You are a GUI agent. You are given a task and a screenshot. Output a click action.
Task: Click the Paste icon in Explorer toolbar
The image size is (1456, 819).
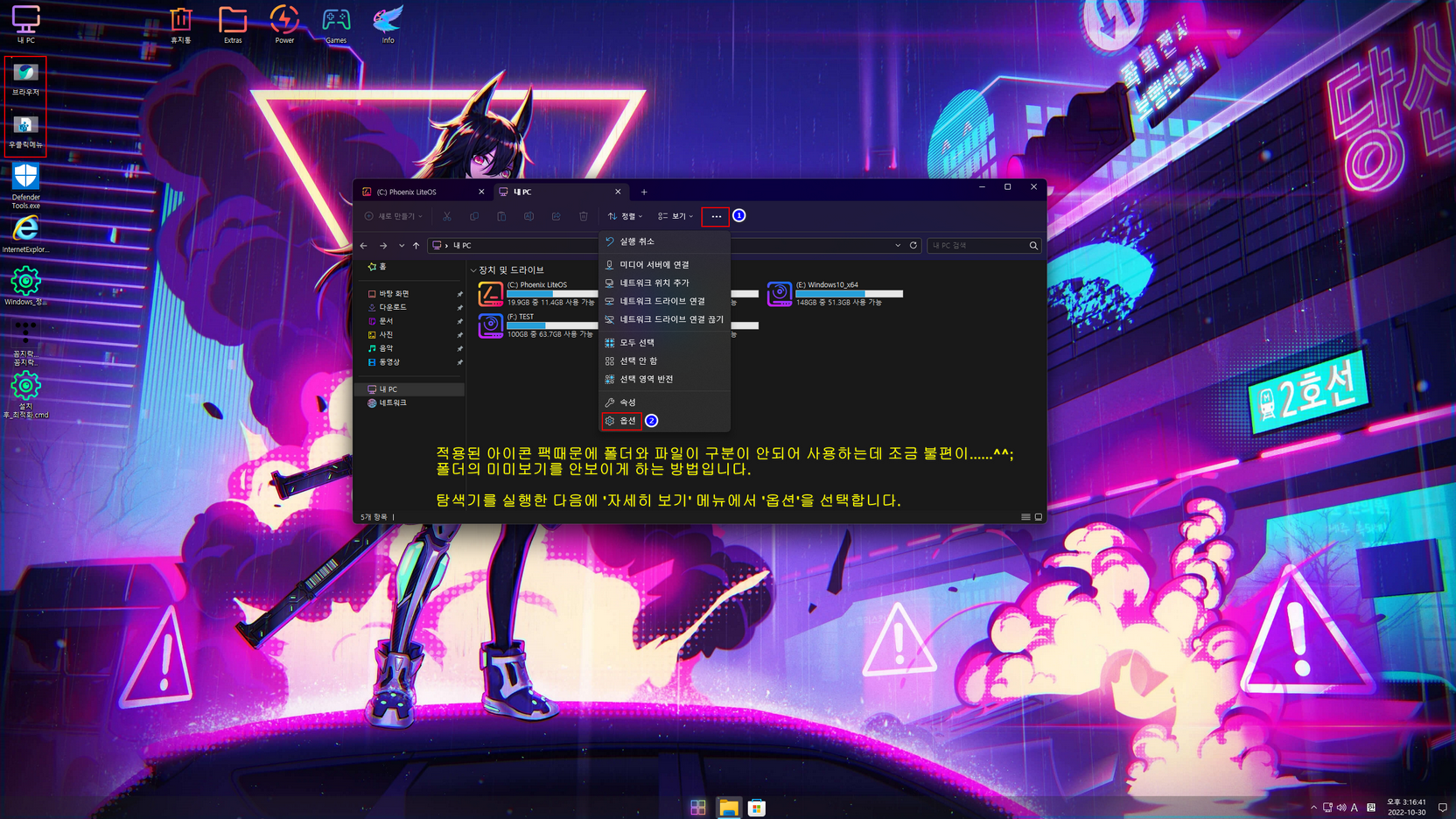tap(501, 216)
